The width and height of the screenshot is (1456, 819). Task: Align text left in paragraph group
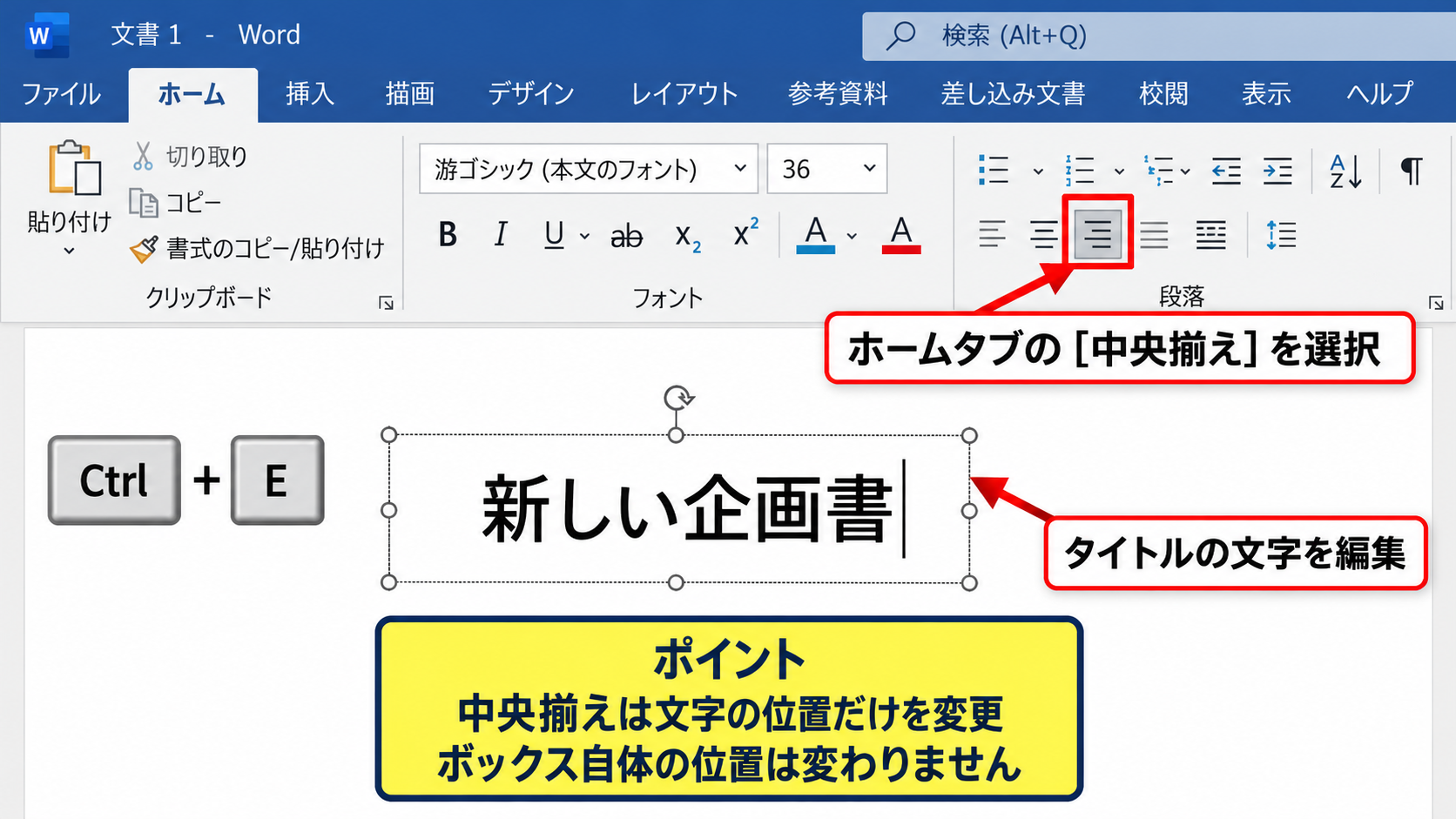[x=992, y=234]
